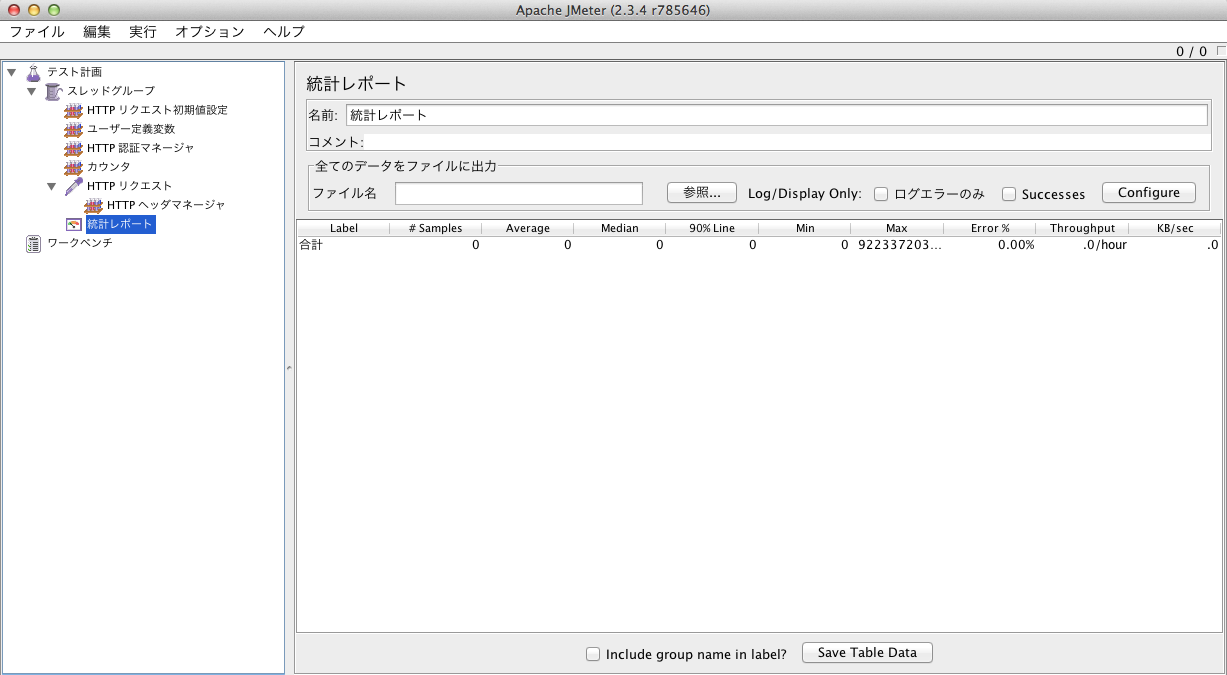Click the テスト計画 flask icon

pyautogui.click(x=33, y=72)
